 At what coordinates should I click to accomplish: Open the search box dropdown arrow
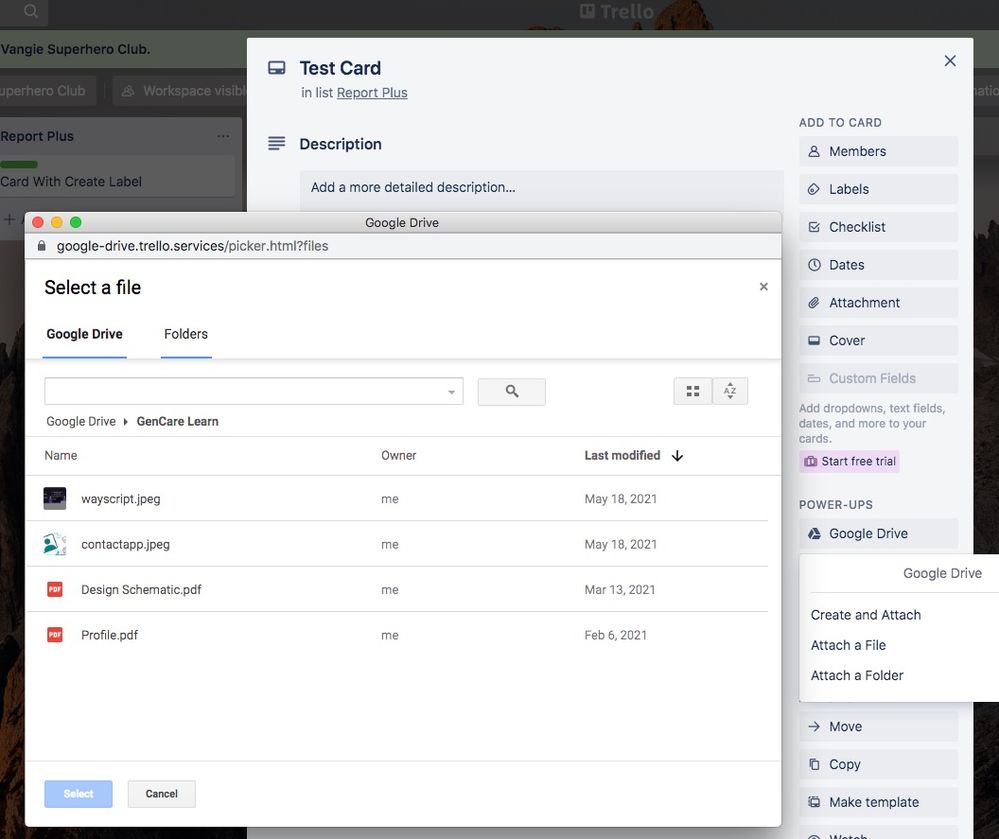451,392
